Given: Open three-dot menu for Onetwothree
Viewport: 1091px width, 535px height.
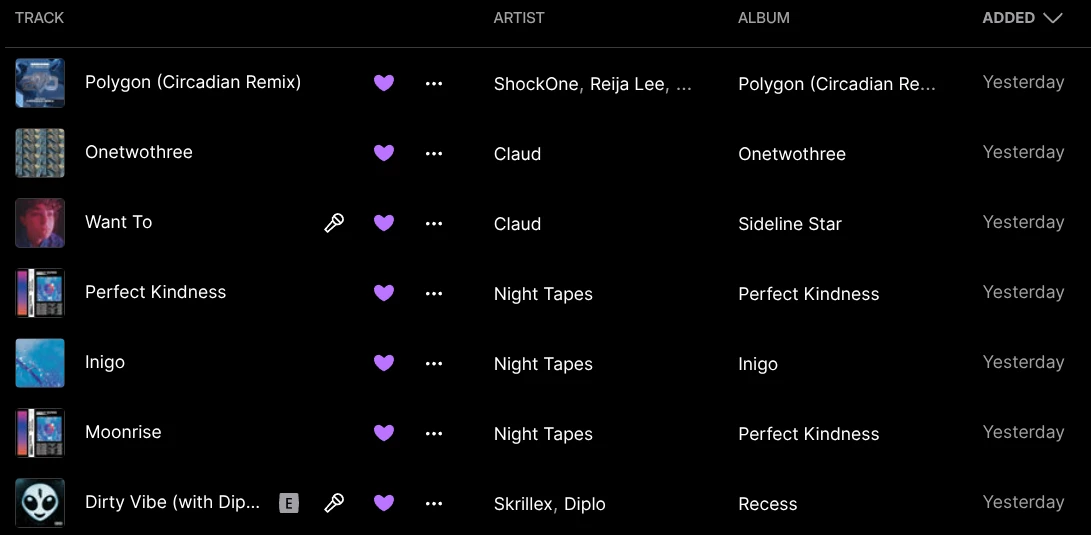Looking at the screenshot, I should coord(434,153).
